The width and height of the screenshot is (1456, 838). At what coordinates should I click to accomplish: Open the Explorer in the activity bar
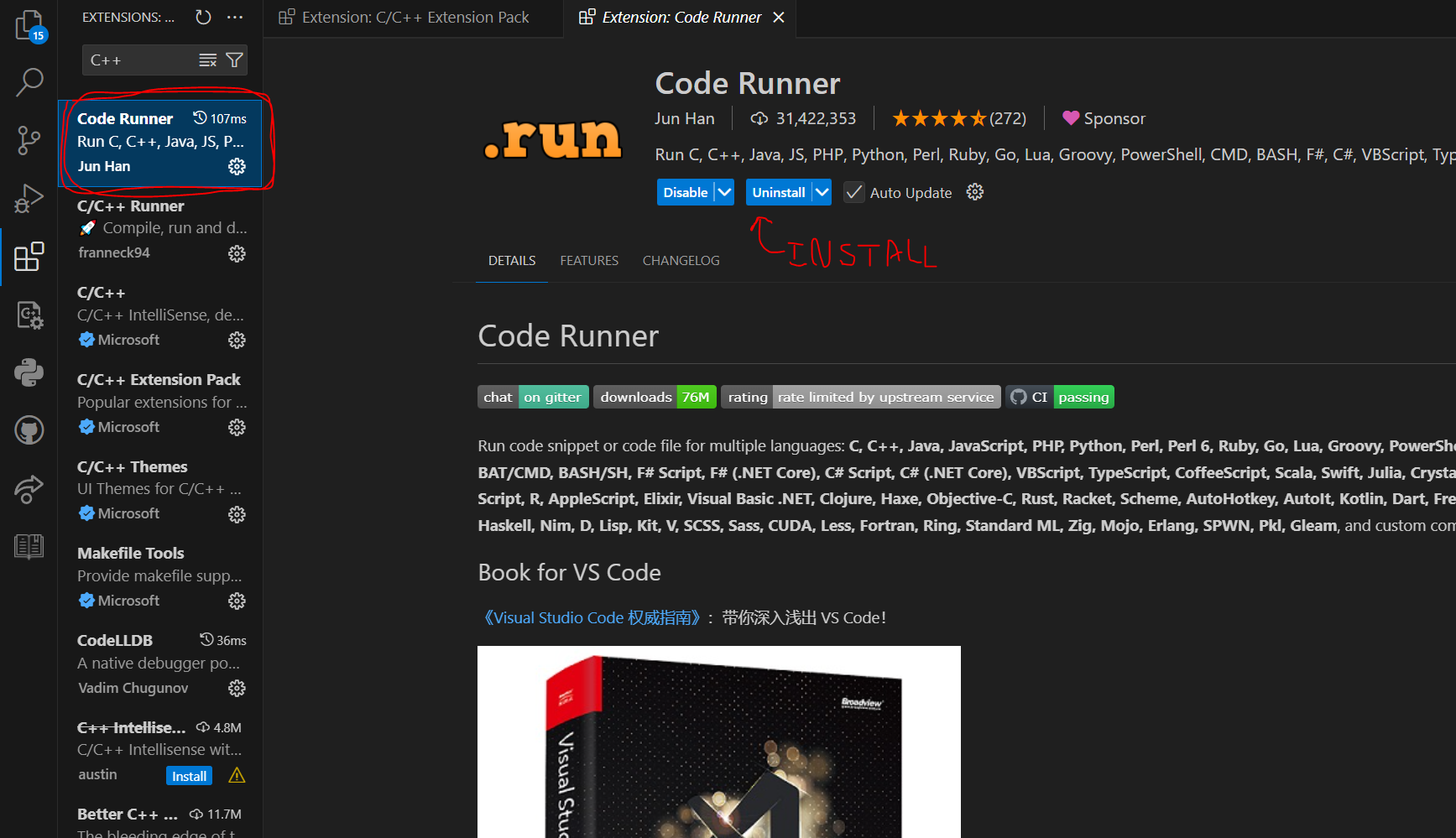click(29, 25)
